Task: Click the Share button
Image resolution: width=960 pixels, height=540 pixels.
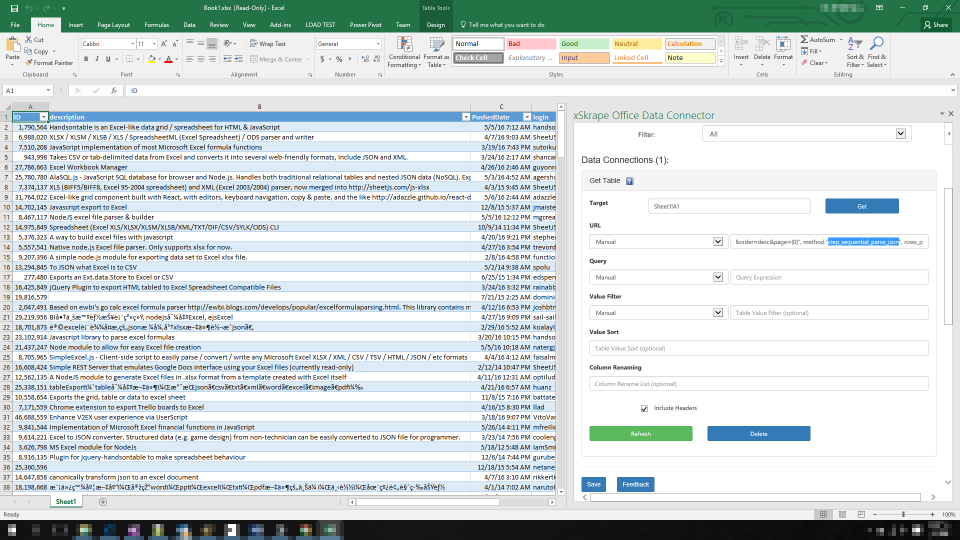Action: (x=936, y=25)
